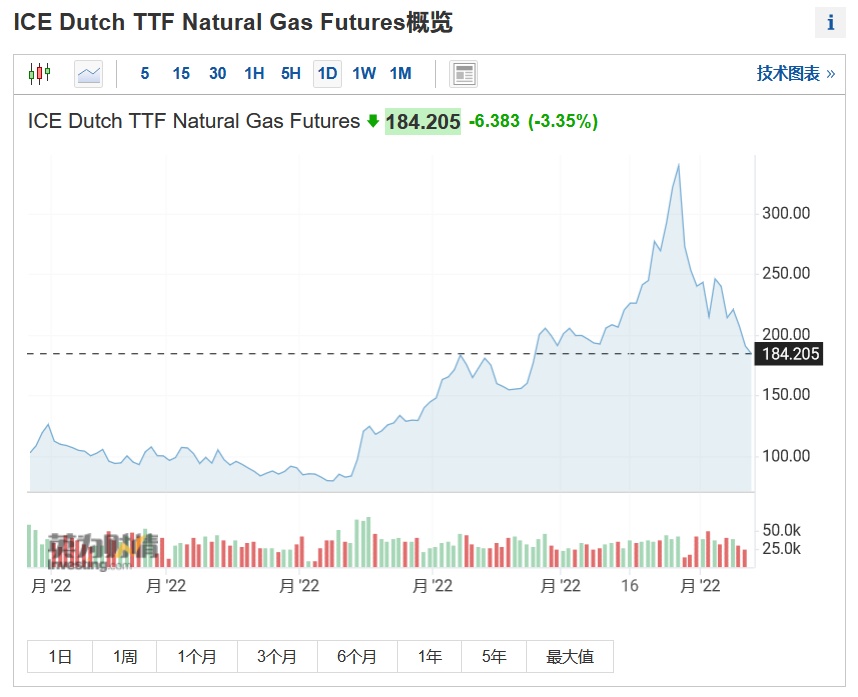Select the 1个月 time range tab
The height and width of the screenshot is (697, 858).
pos(197,657)
